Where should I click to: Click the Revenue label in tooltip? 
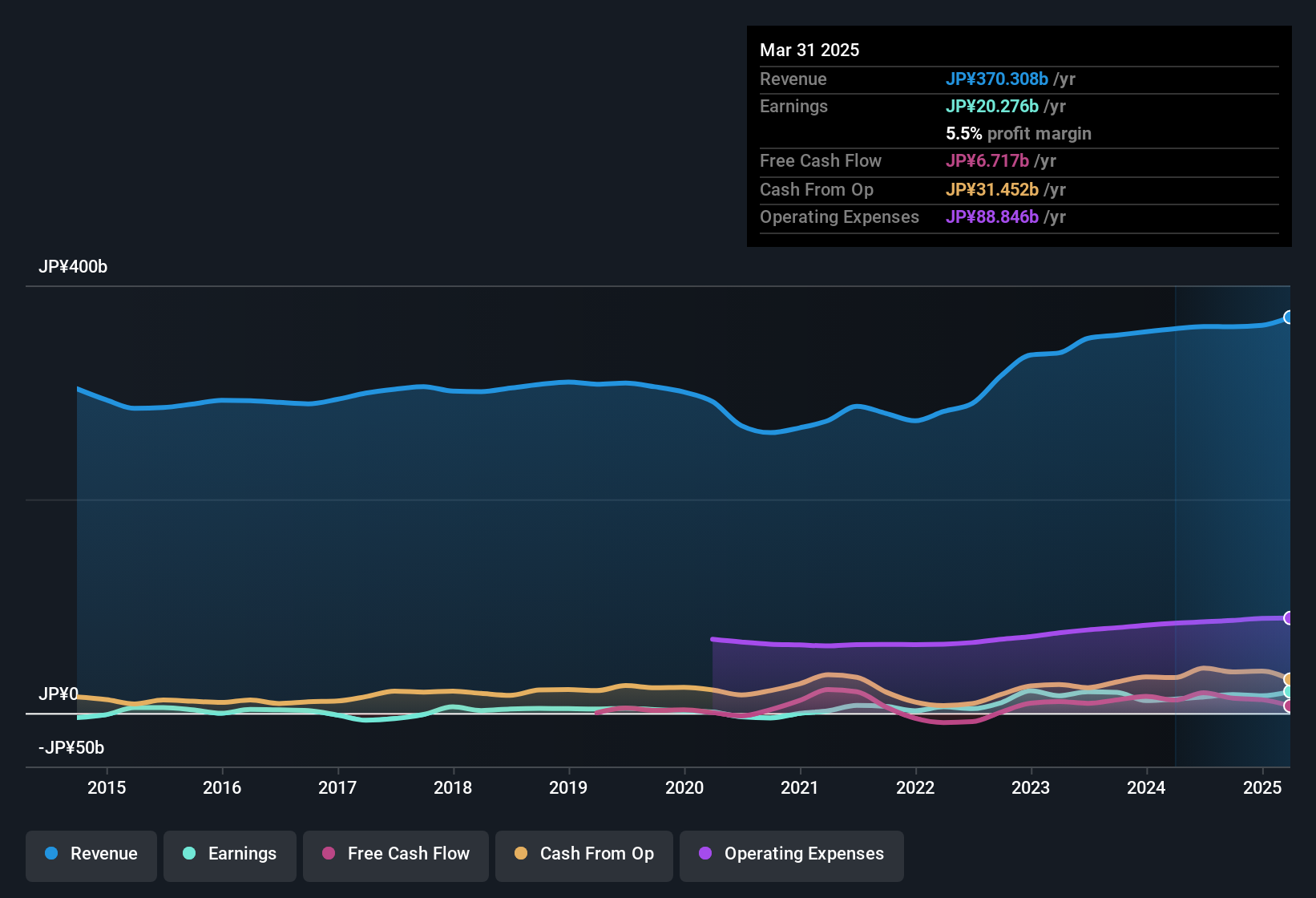click(x=793, y=79)
